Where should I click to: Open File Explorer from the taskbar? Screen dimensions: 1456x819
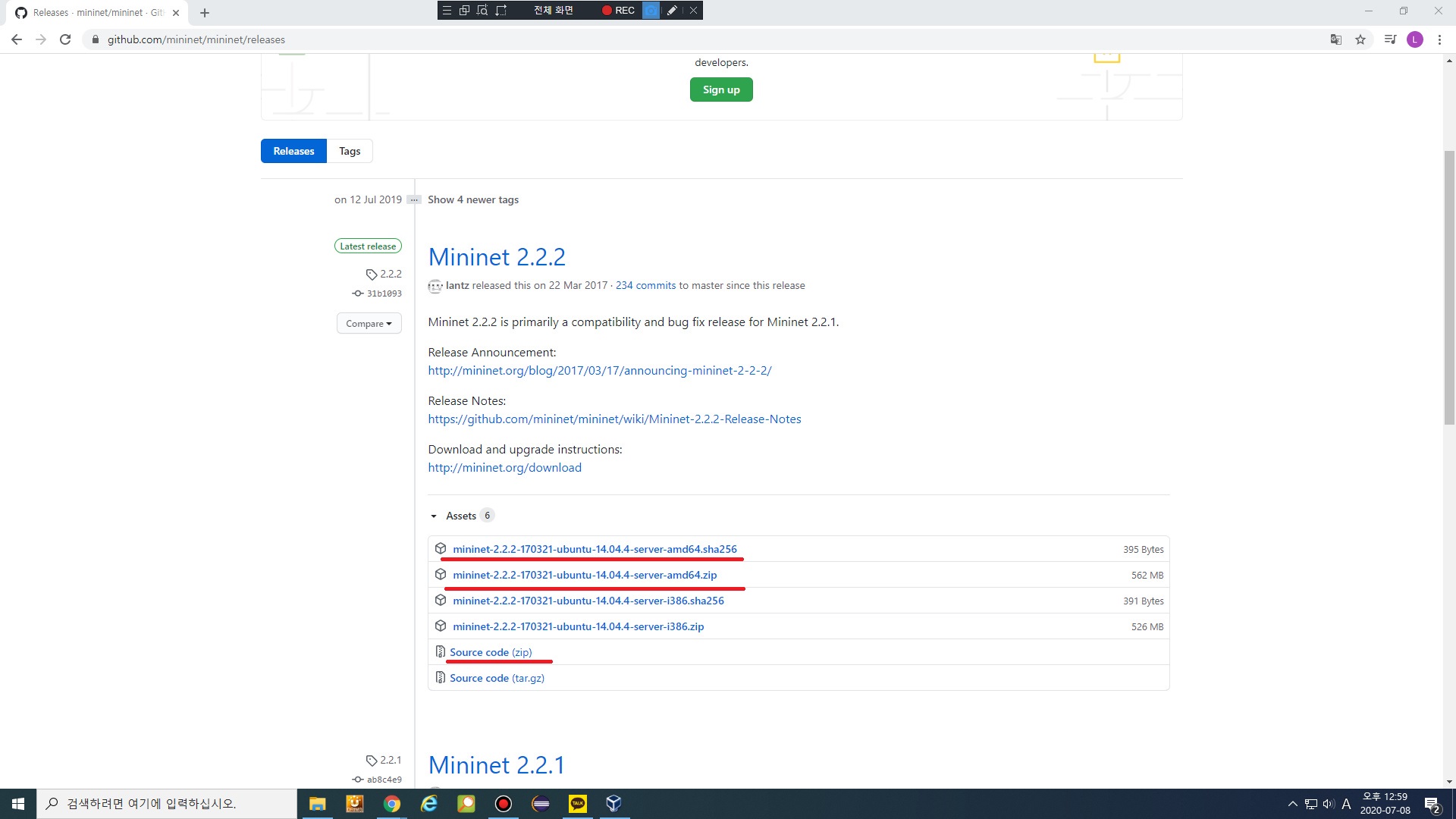[318, 804]
